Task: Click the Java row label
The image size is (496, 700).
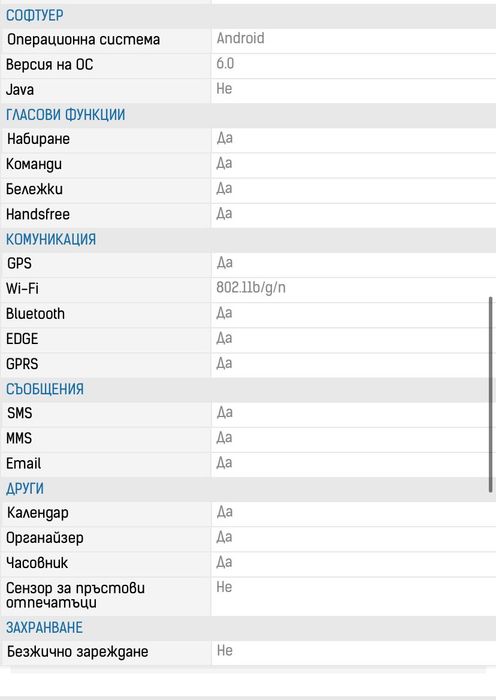Action: tap(20, 90)
